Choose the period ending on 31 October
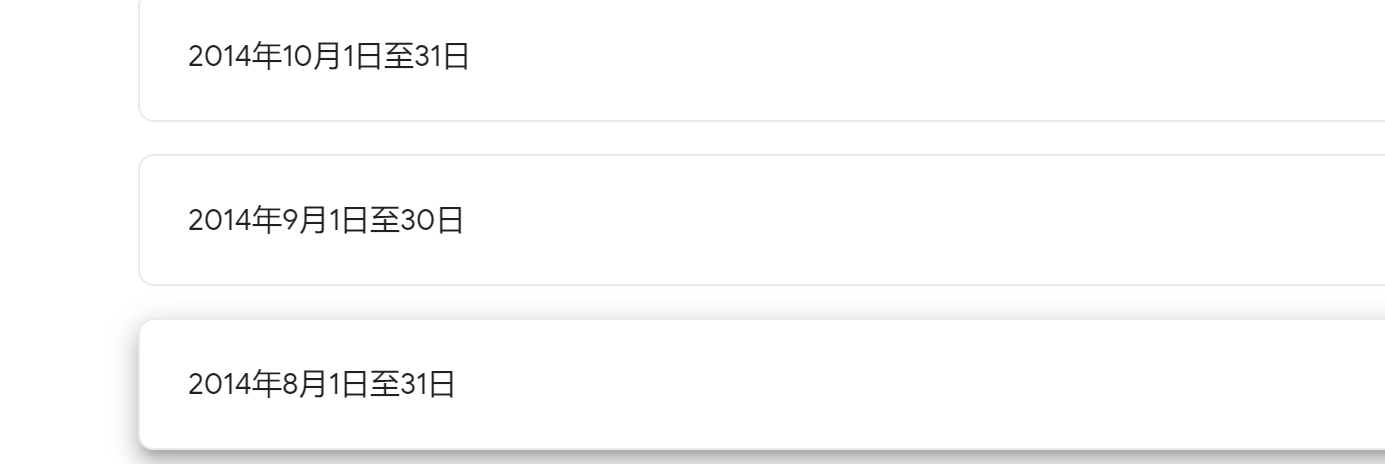The height and width of the screenshot is (464, 1385). 328,58
